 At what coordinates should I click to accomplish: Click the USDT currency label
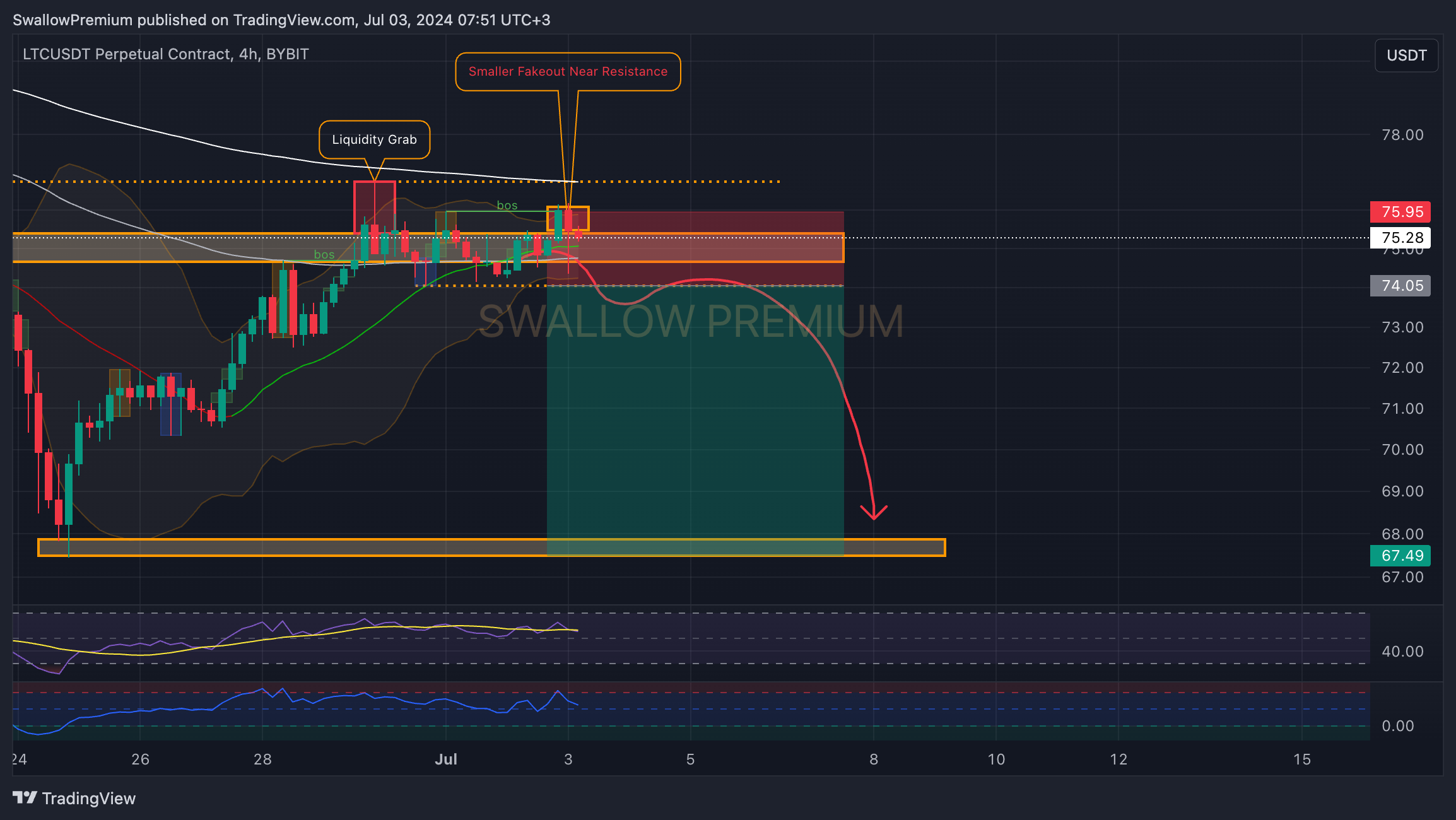(1406, 56)
